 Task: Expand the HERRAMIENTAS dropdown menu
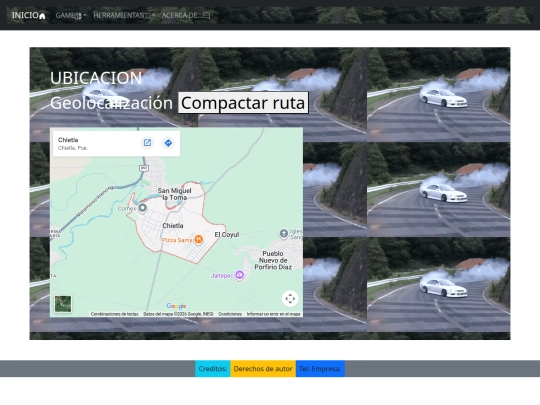124,15
